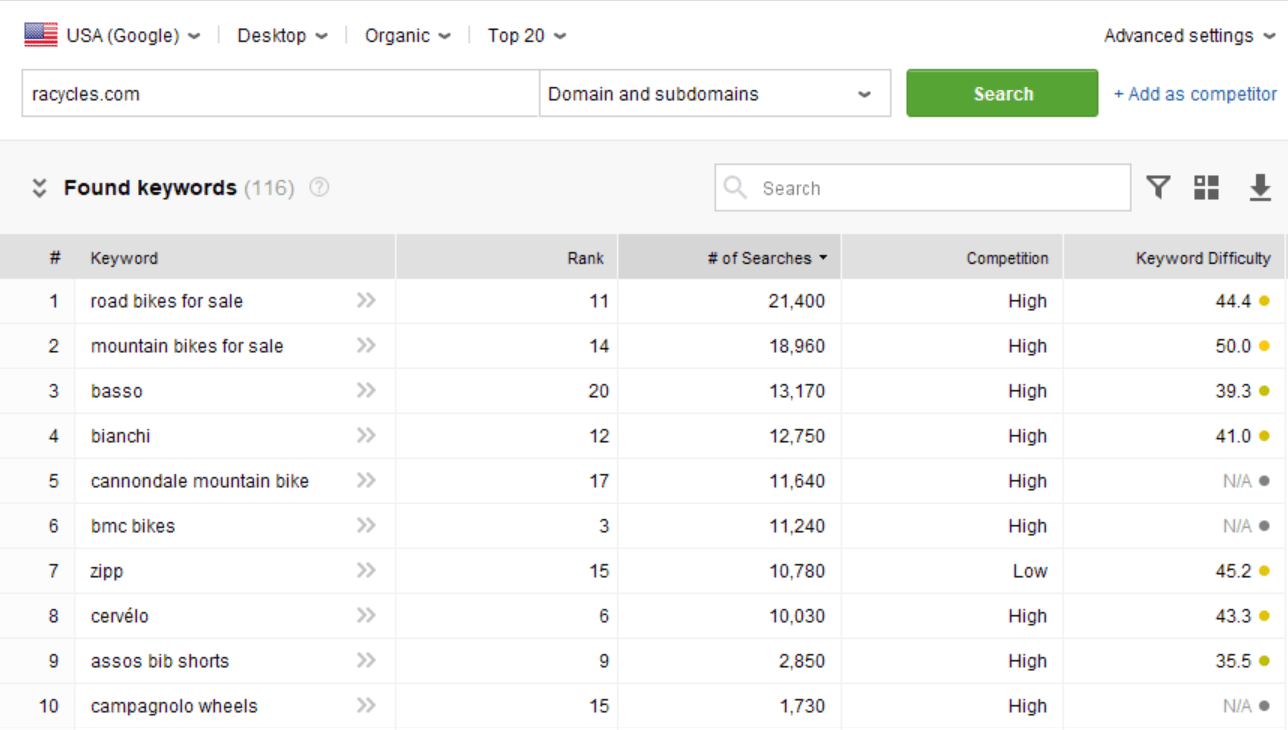This screenshot has width=1288, height=730.
Task: Click double-arrow icon for bianchi
Action: (366, 435)
